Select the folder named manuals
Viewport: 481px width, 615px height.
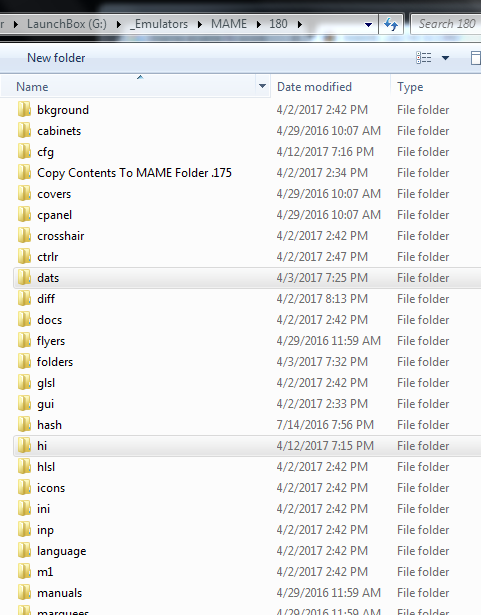pos(59,593)
